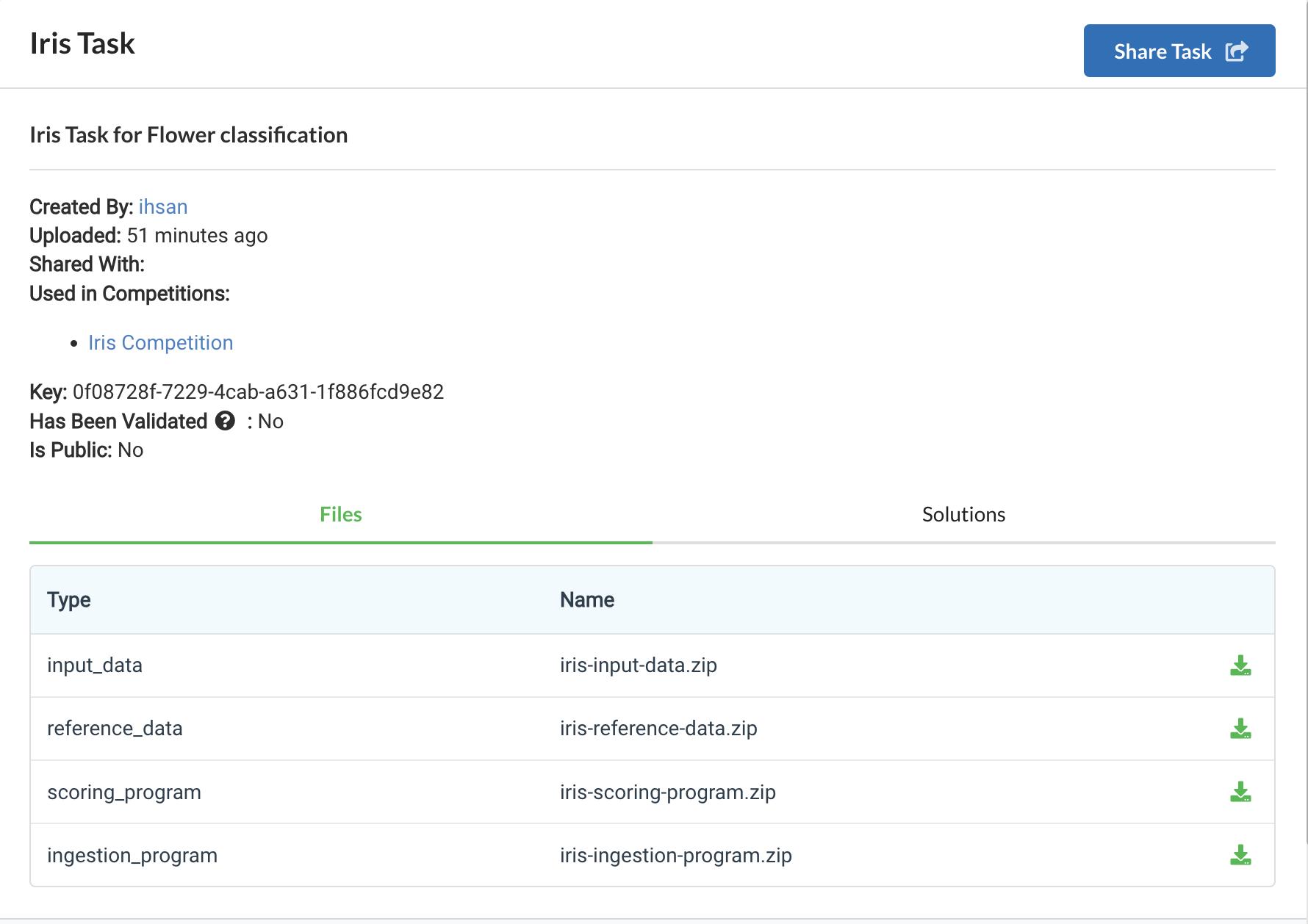This screenshot has height=924, width=1308.
Task: Download the iris-reference-data.zip file
Action: tap(1240, 729)
